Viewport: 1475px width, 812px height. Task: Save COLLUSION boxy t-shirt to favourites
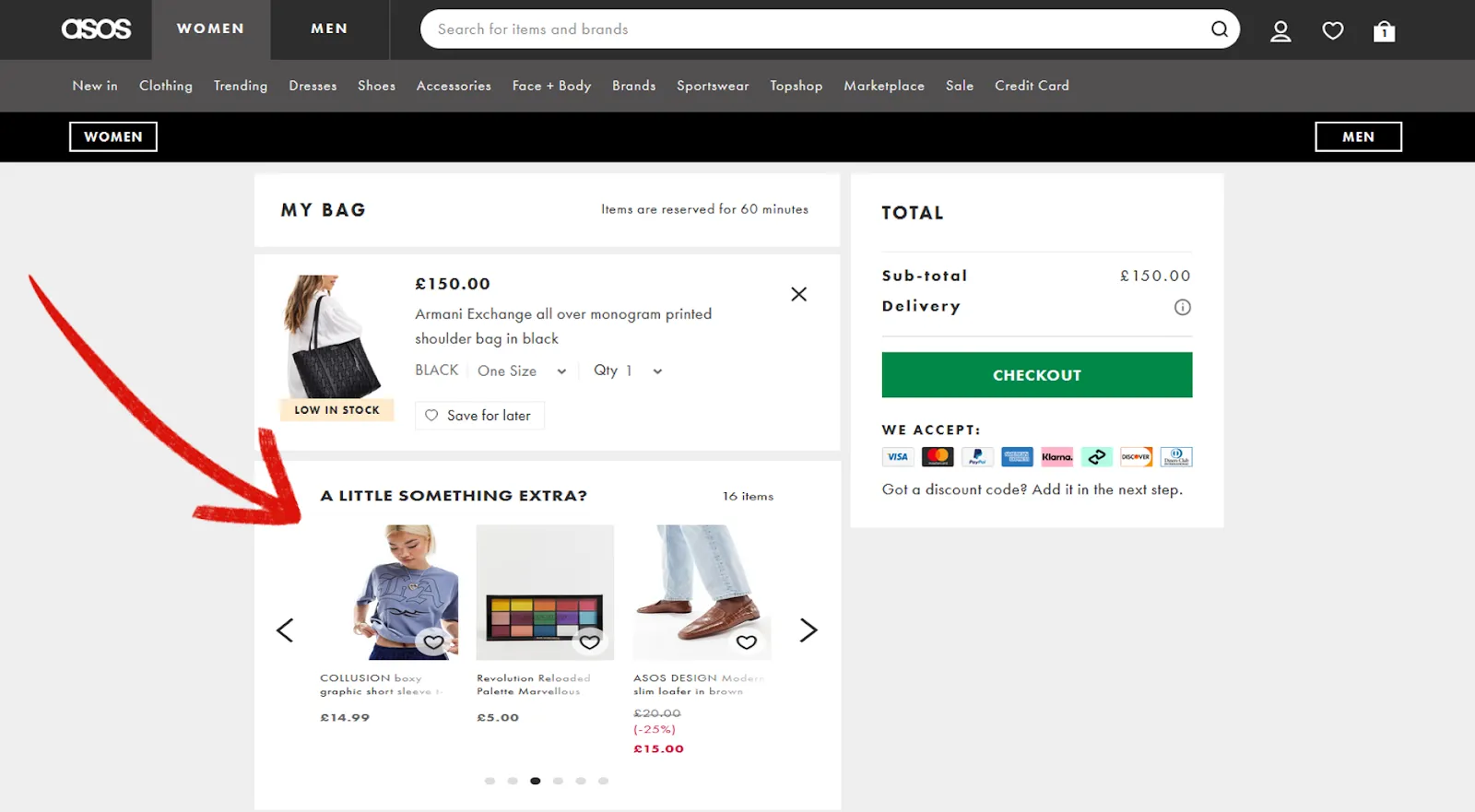pos(433,641)
